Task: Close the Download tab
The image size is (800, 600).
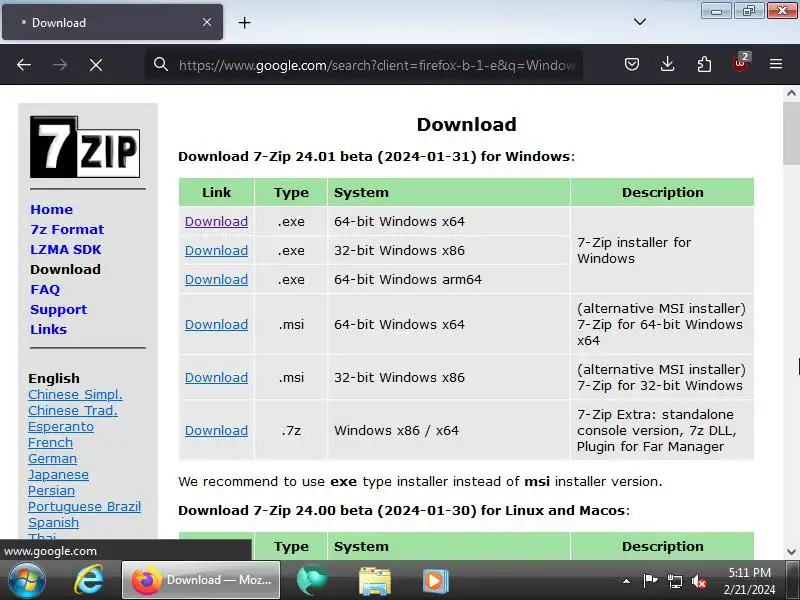Action: pyautogui.click(x=207, y=22)
